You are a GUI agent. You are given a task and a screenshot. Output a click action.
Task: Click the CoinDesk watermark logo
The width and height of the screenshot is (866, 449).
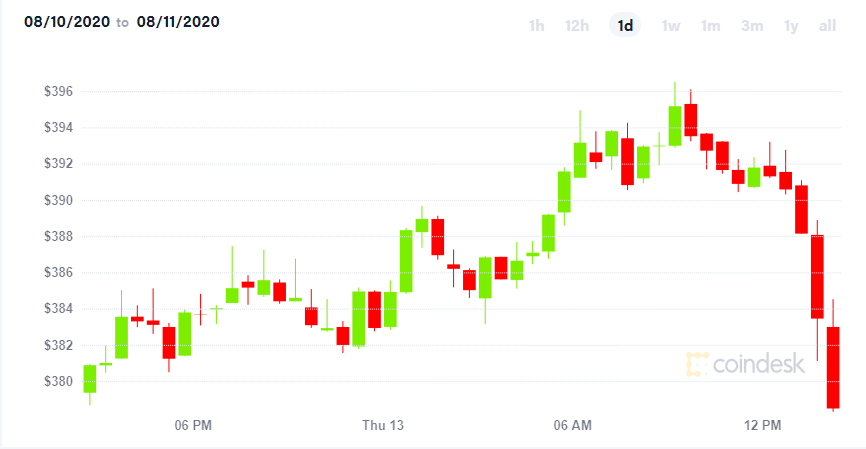pyautogui.click(x=745, y=364)
